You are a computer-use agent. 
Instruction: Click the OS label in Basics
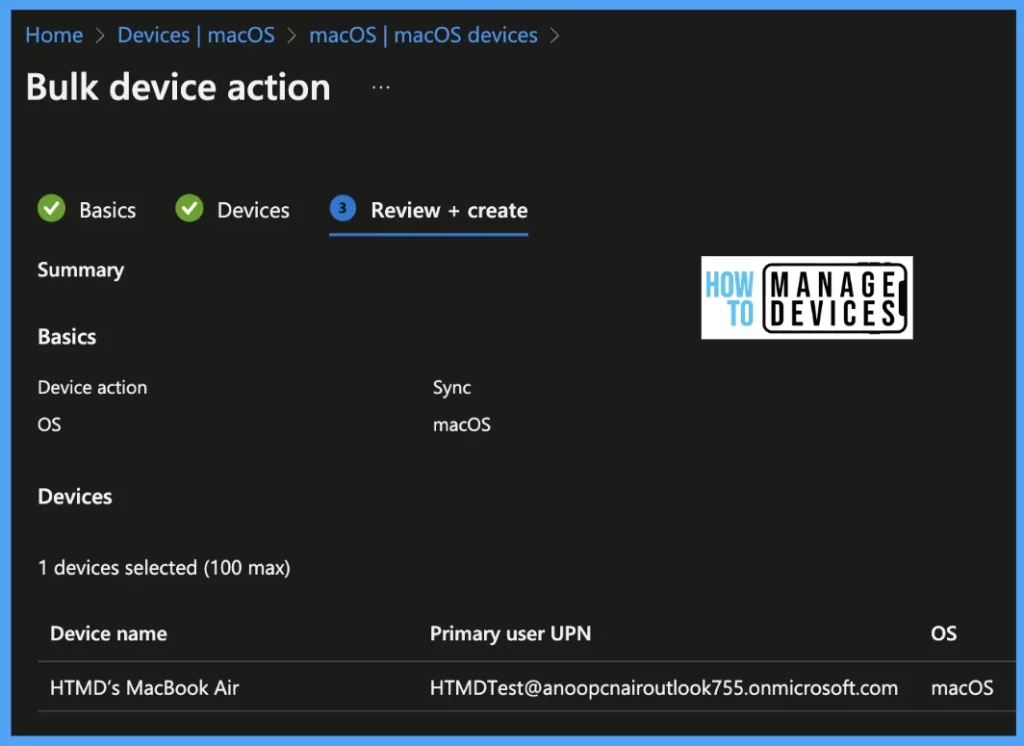(49, 425)
